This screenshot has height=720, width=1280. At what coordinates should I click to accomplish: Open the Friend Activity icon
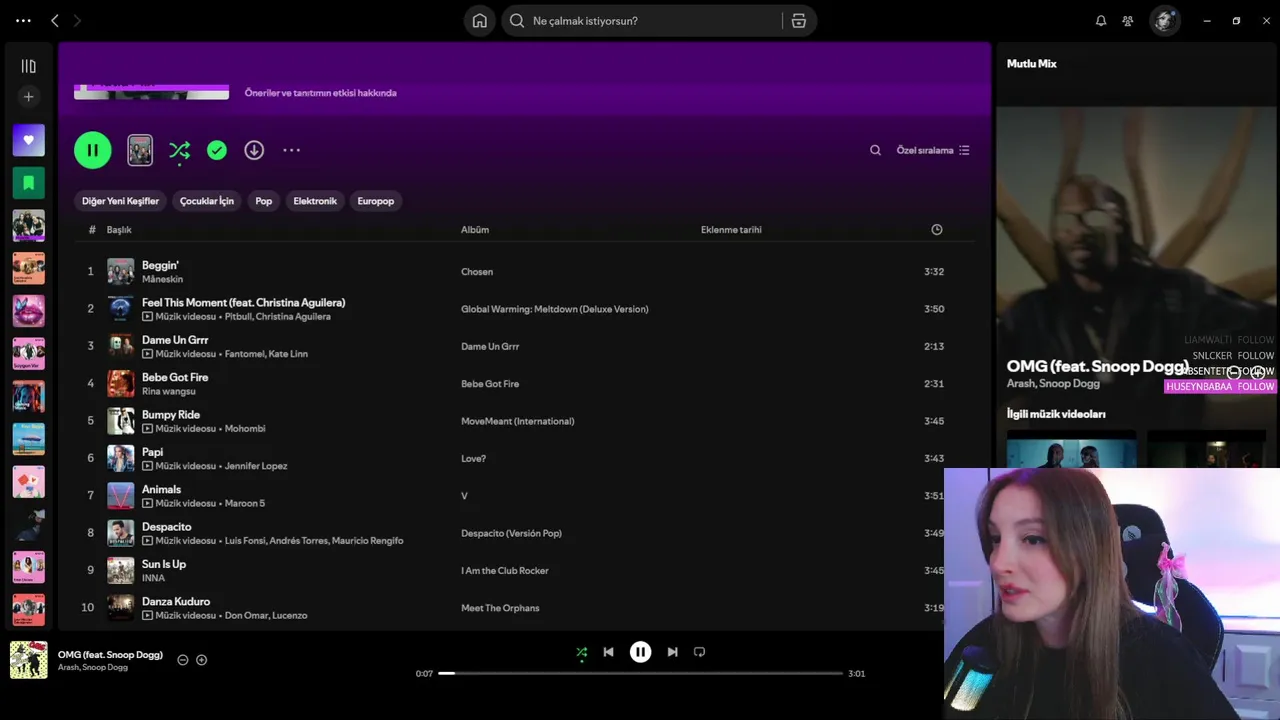(1128, 21)
